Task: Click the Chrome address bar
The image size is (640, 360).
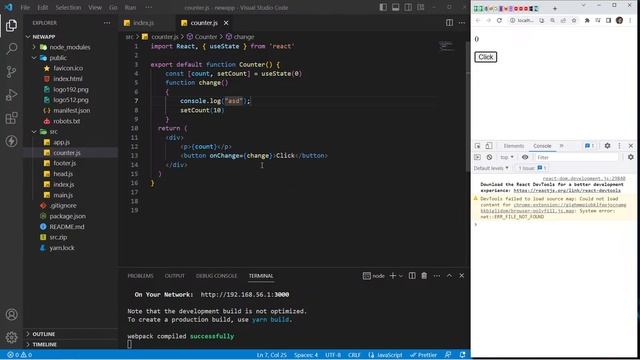Action: [526, 20]
